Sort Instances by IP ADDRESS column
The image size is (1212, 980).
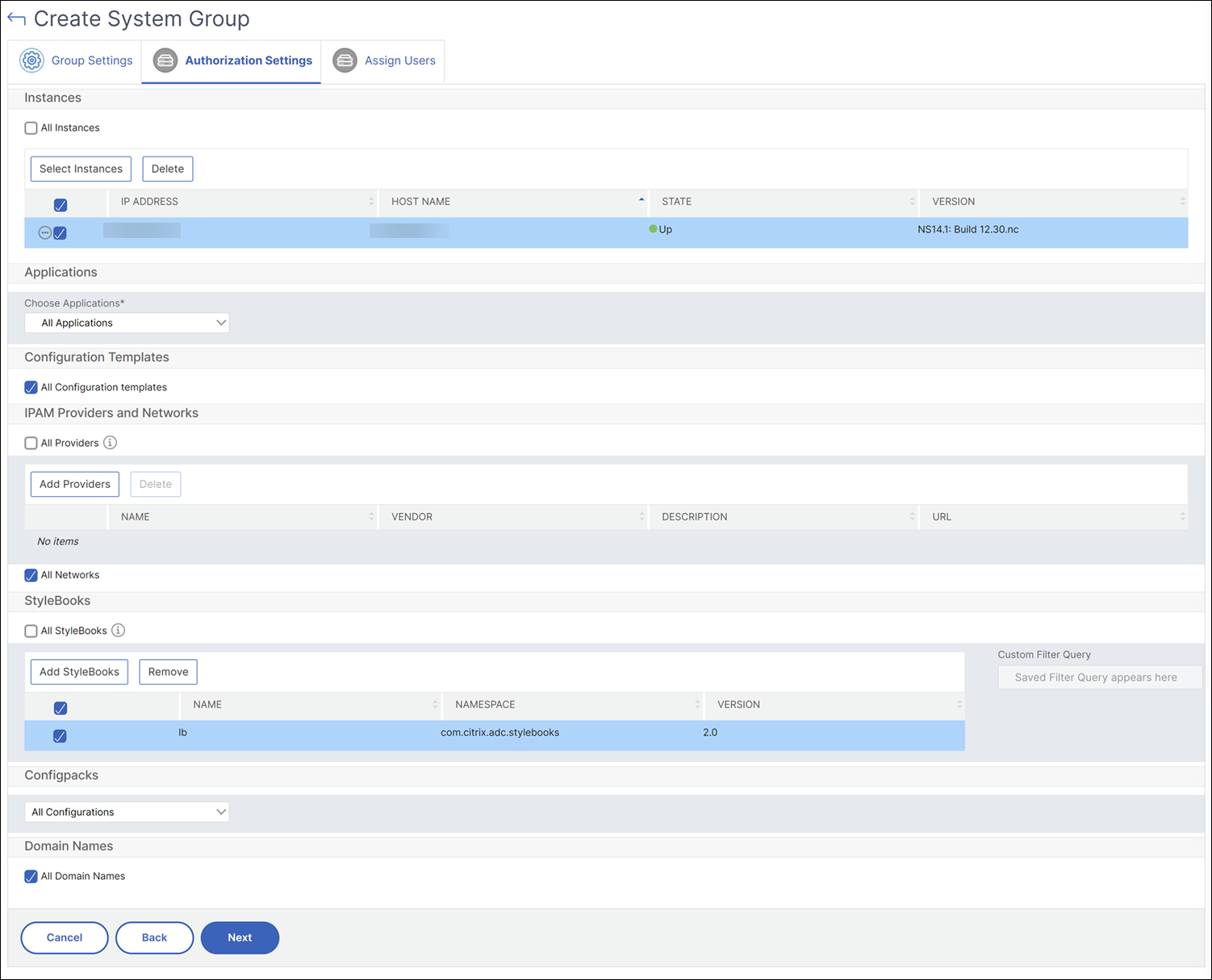point(242,202)
